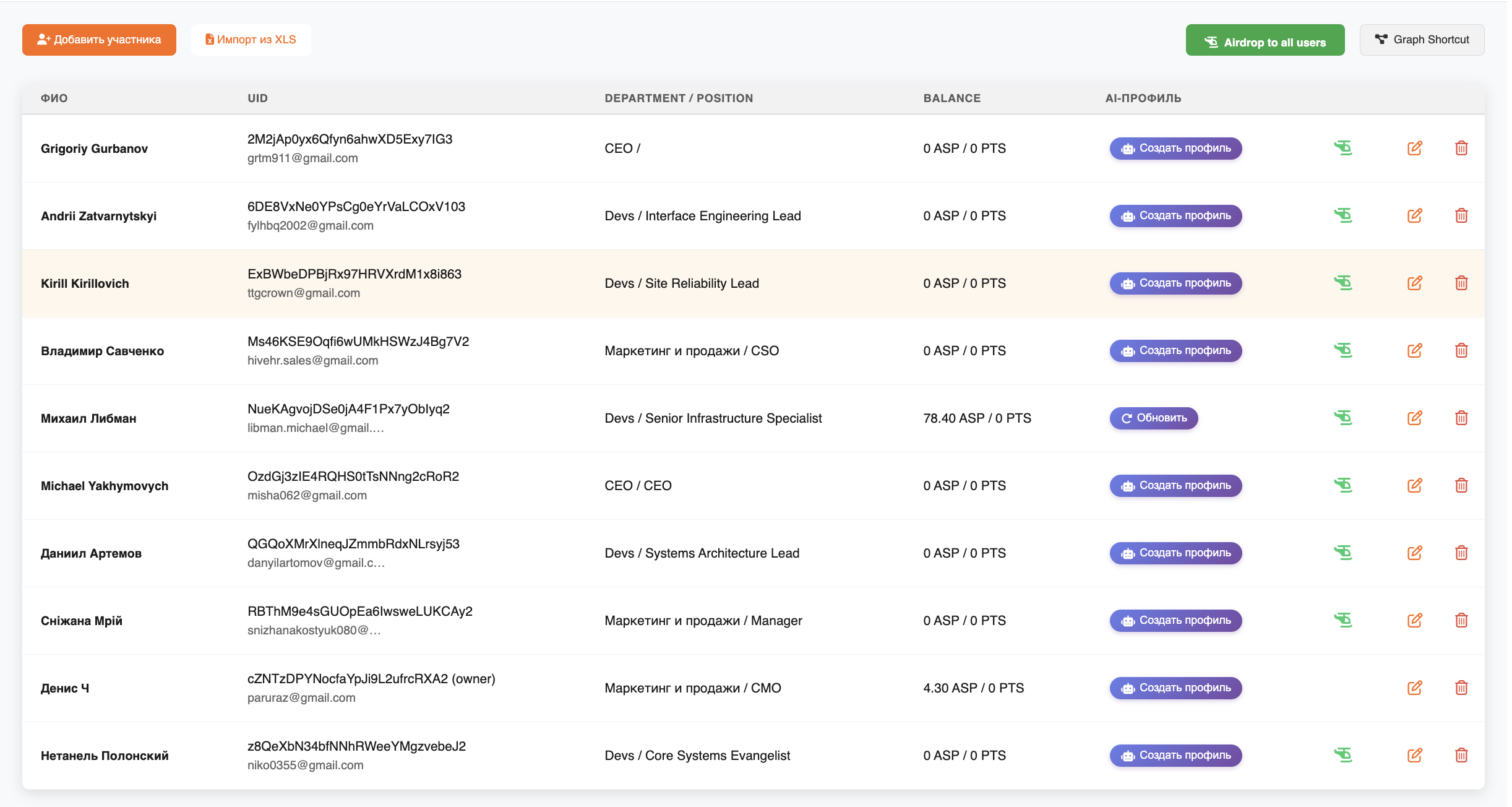Click Devs / Core Systems Evangelist
Screen dimensions: 1512x807
697,755
